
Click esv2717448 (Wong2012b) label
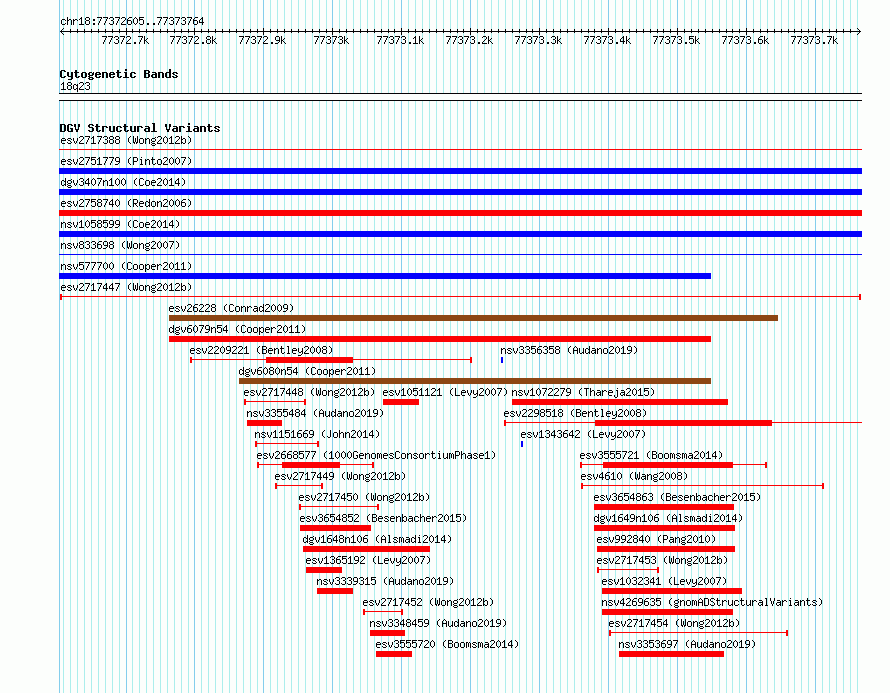tap(309, 392)
